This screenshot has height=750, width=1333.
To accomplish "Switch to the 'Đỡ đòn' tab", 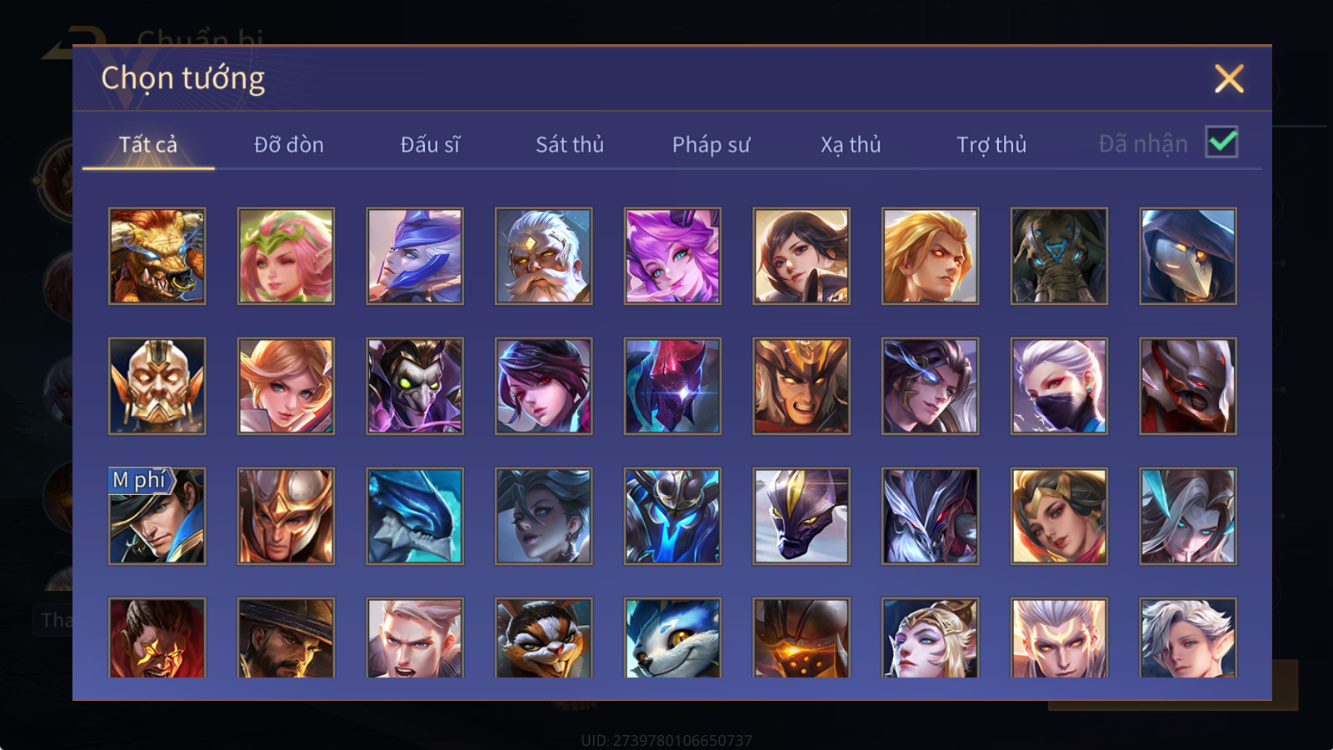I will 289,145.
